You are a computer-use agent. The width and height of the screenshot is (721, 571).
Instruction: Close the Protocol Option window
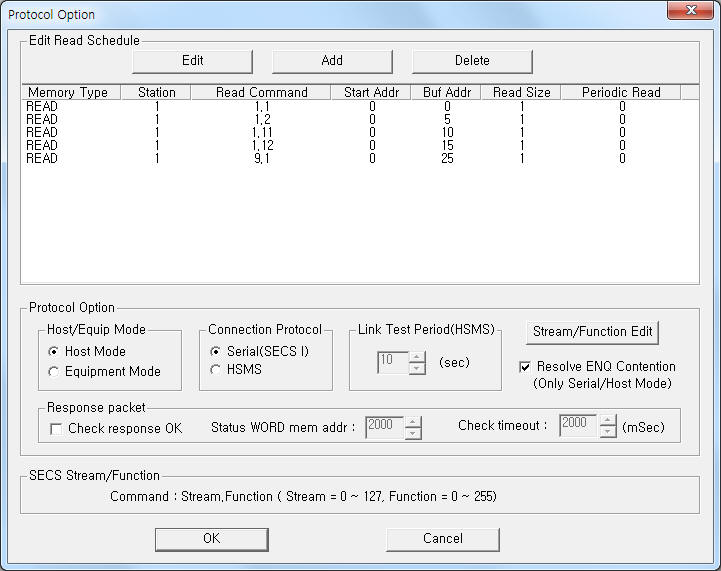pos(686,13)
